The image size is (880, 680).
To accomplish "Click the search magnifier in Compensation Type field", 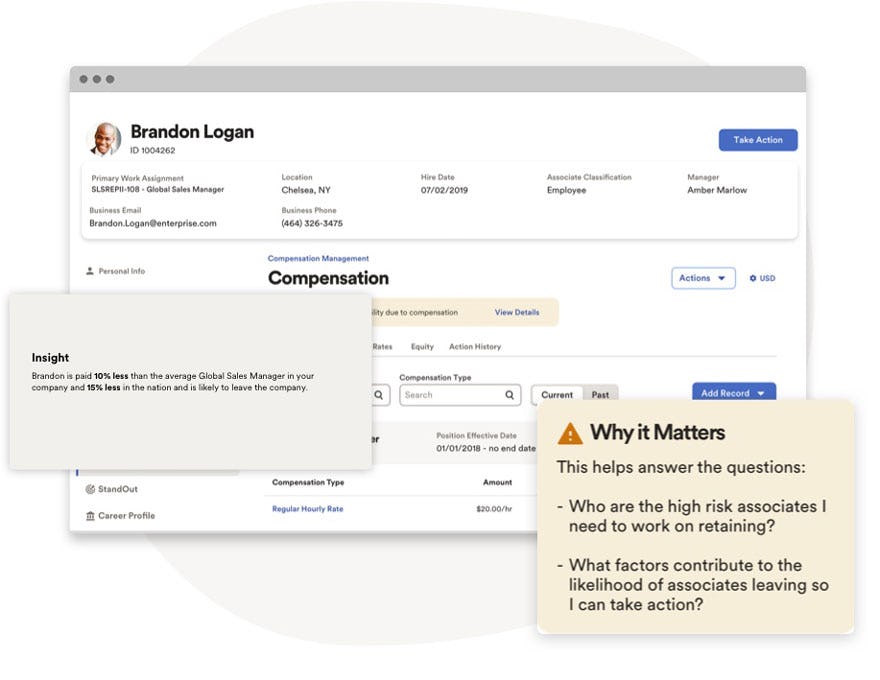I will click(x=509, y=395).
